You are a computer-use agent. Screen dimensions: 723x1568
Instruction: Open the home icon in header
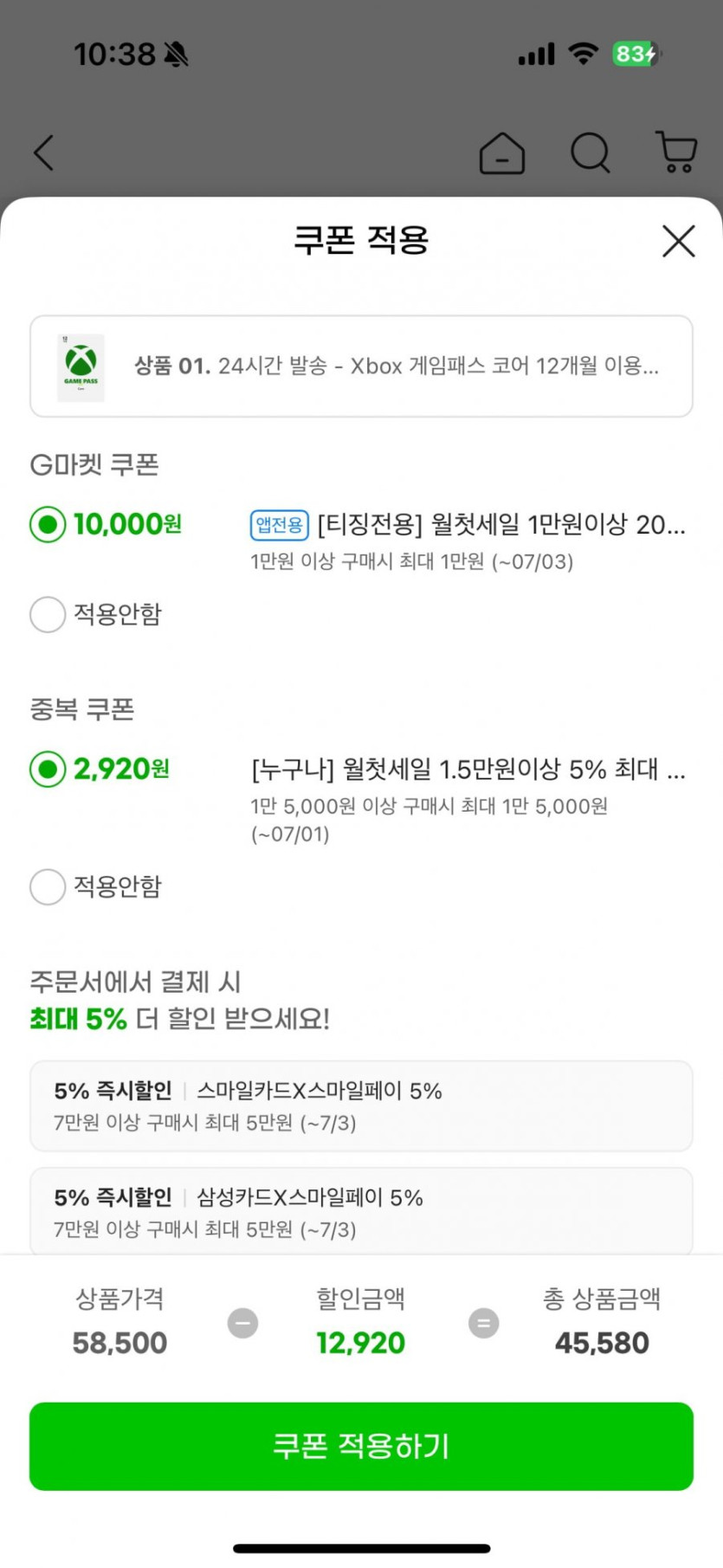[502, 154]
